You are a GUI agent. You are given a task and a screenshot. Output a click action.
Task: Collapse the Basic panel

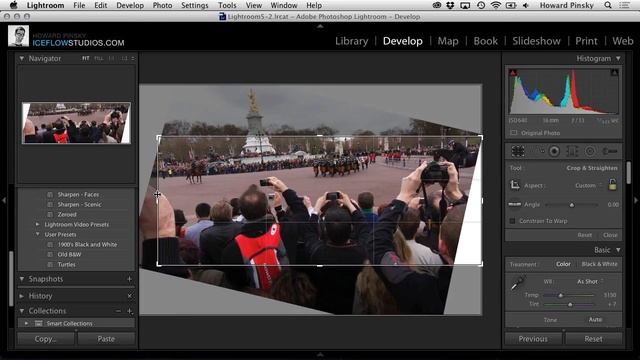coord(618,250)
